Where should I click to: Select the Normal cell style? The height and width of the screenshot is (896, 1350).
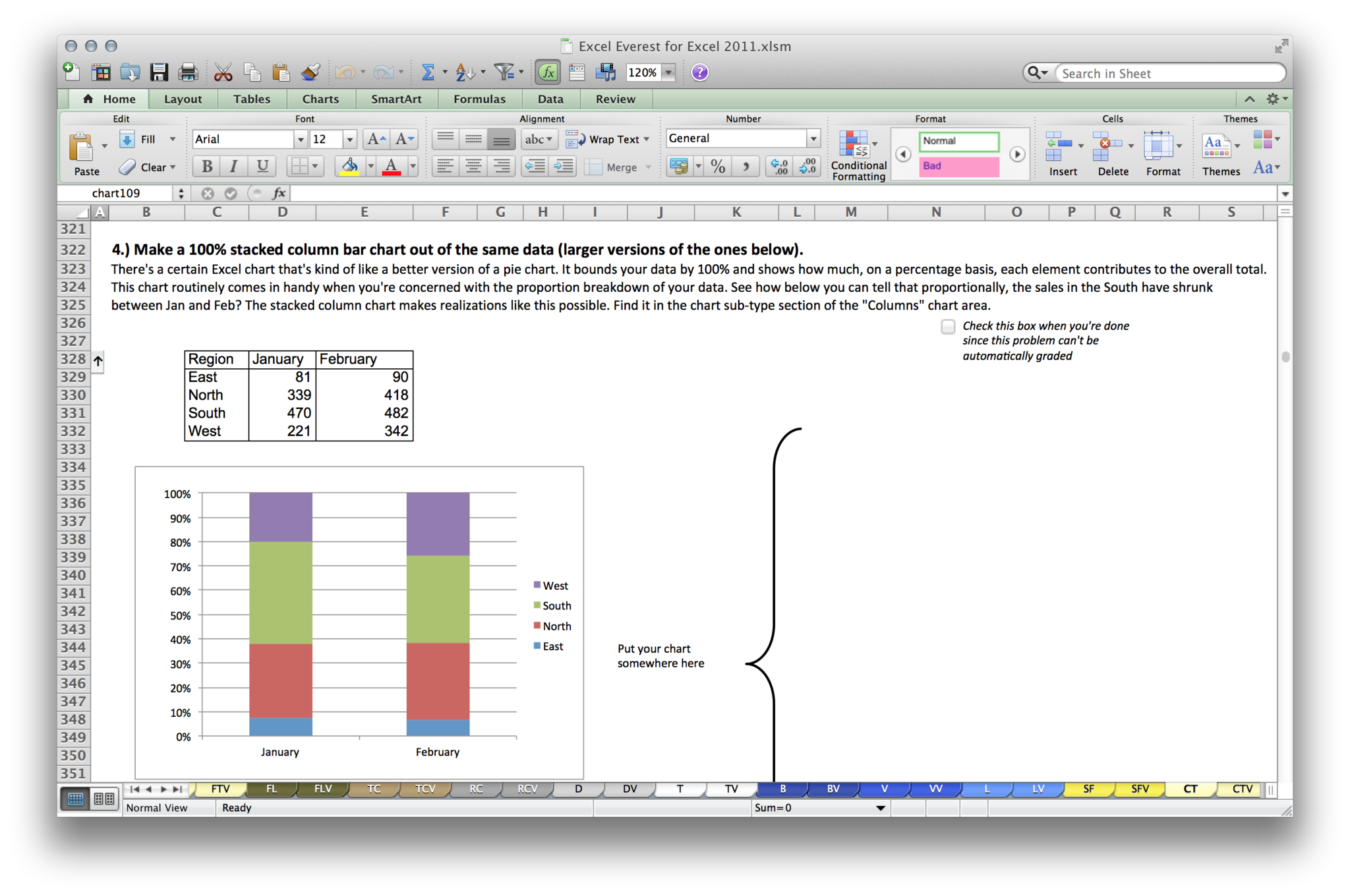coord(959,141)
